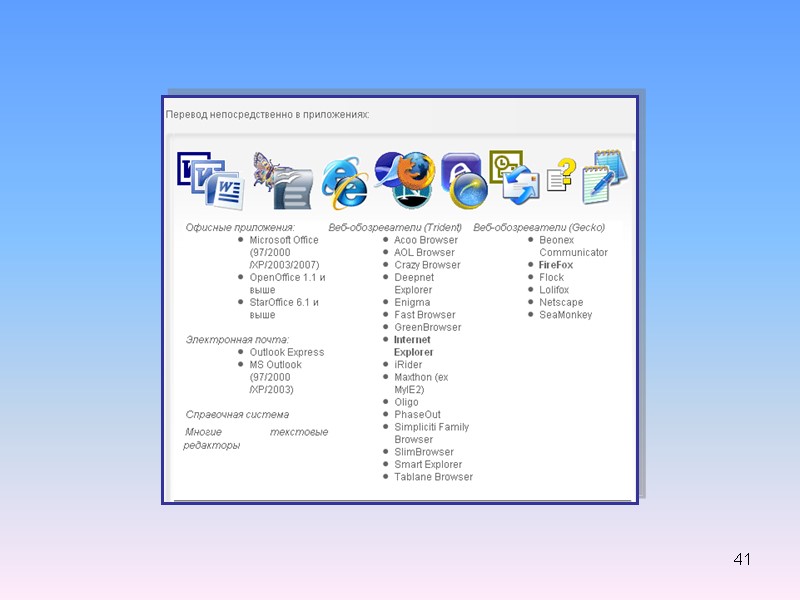Select 'Smart Explorer' entry

428,464
